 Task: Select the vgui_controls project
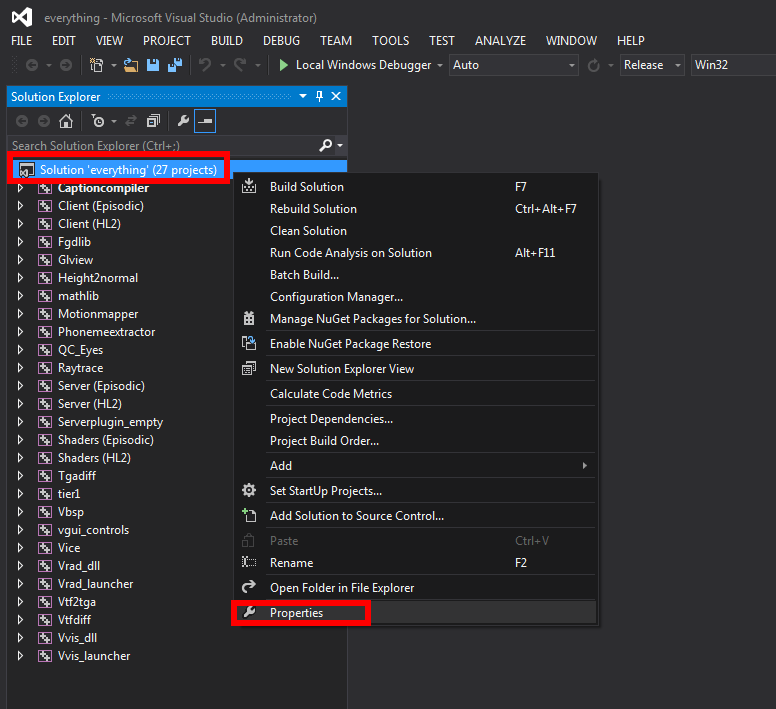94,530
